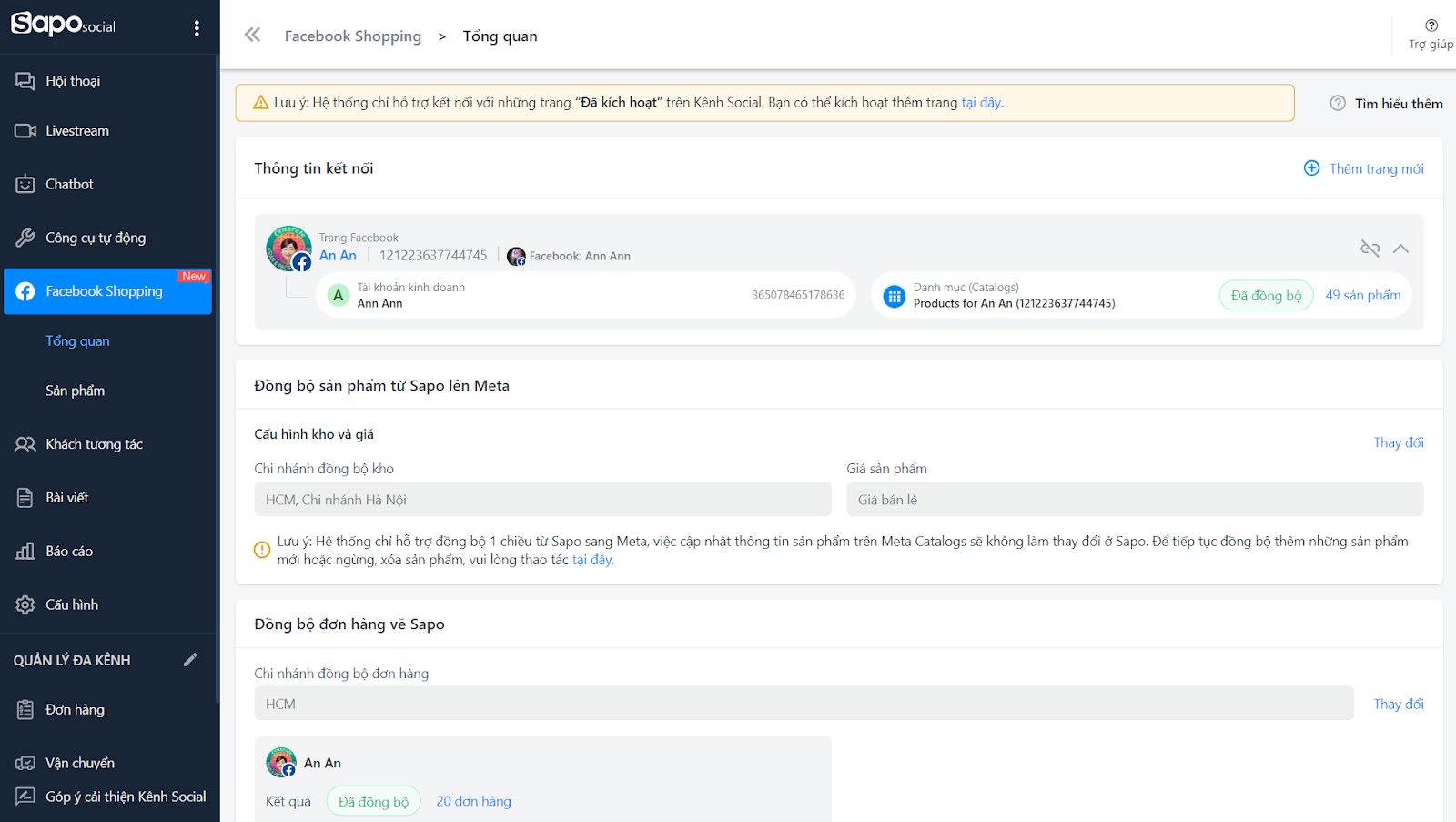Collapse the An An connection card chevron
1456x822 pixels.
[x=1400, y=249]
